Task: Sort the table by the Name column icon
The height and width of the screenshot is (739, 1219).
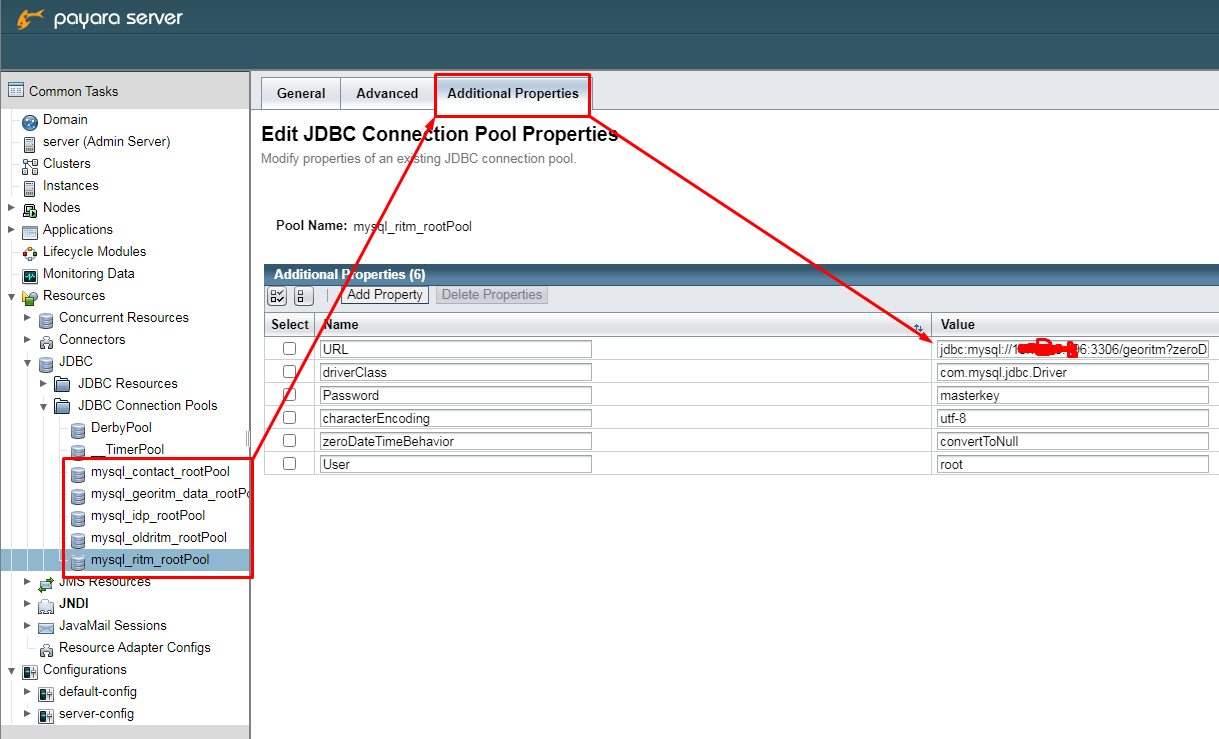Action: [x=918, y=327]
